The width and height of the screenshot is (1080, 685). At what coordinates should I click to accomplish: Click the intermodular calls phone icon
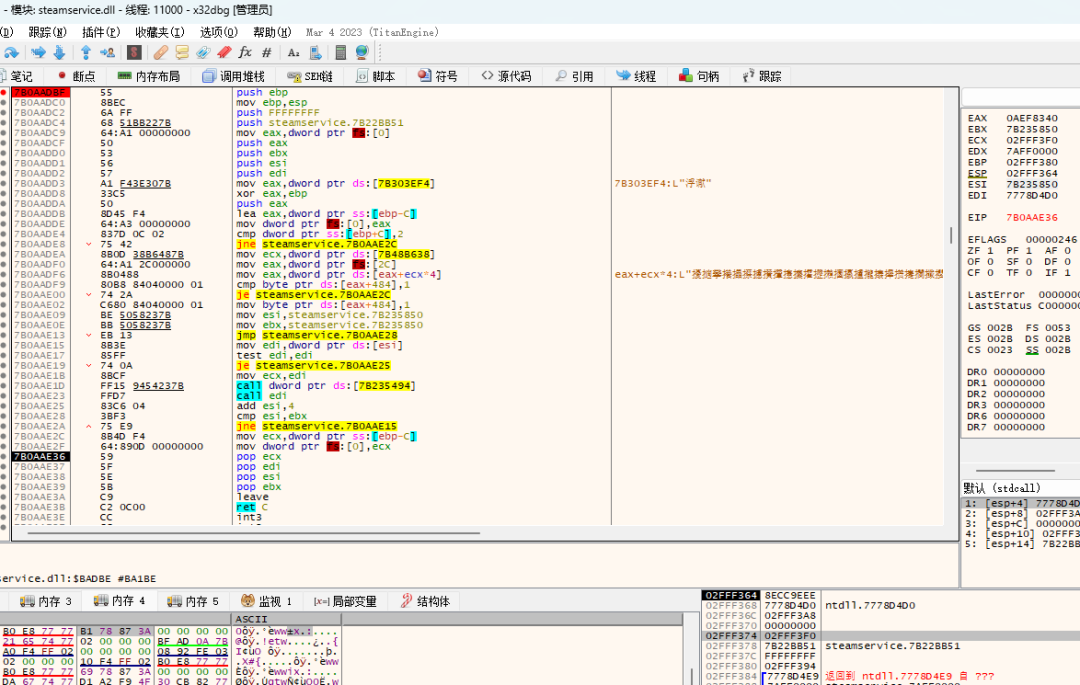(315, 52)
